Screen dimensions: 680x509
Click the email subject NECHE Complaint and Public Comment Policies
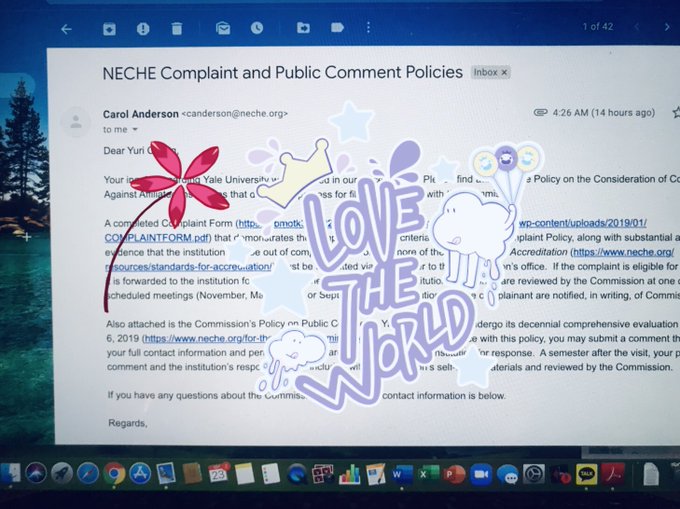[x=283, y=72]
